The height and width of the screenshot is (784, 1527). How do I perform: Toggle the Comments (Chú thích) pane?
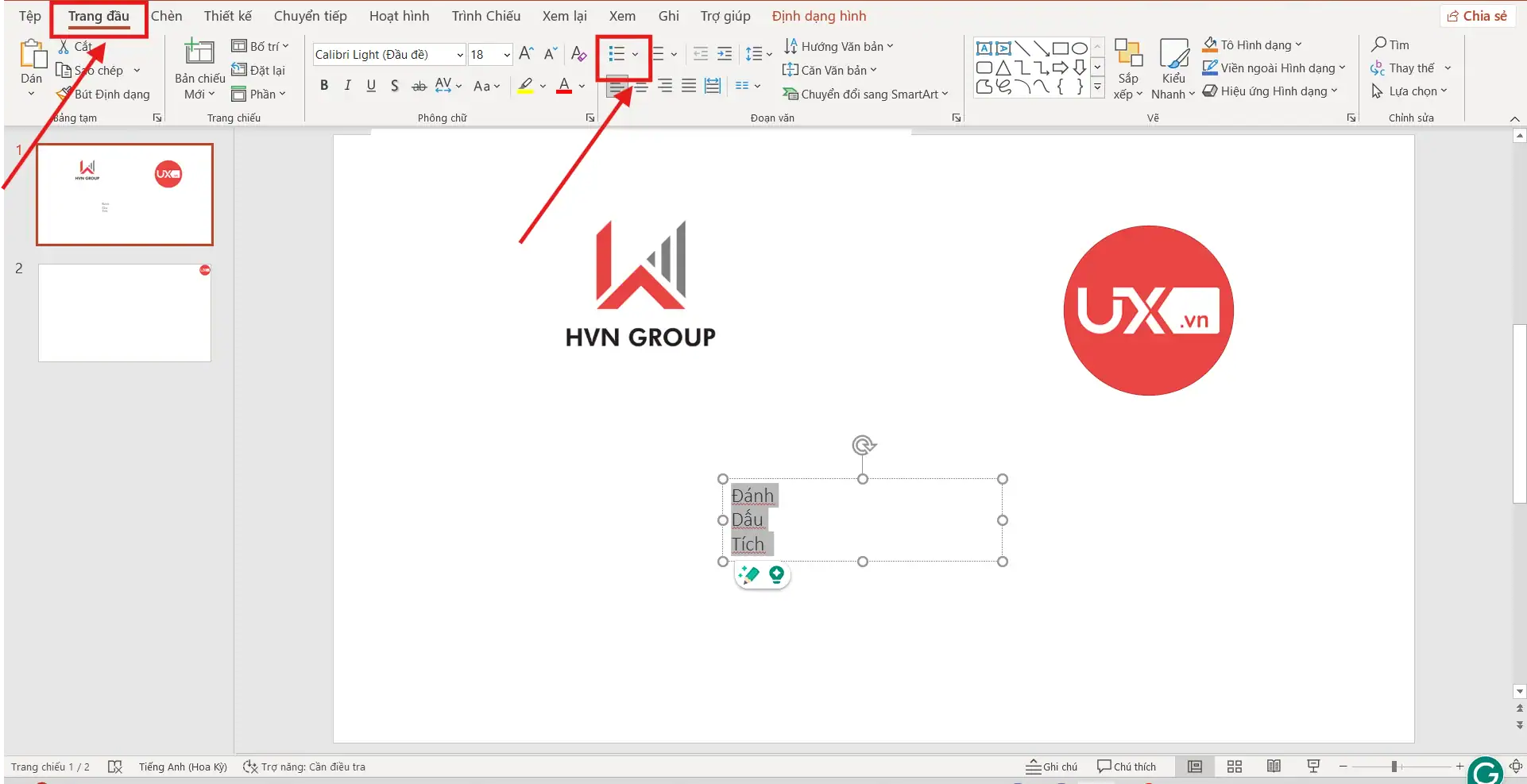tap(1127, 767)
